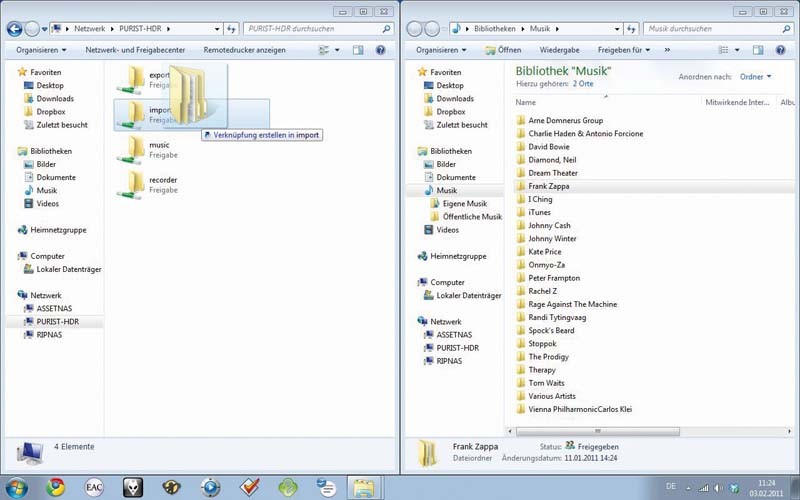The image size is (800, 500).
Task: Toggle preview pane icon in Musik window
Action: click(758, 50)
